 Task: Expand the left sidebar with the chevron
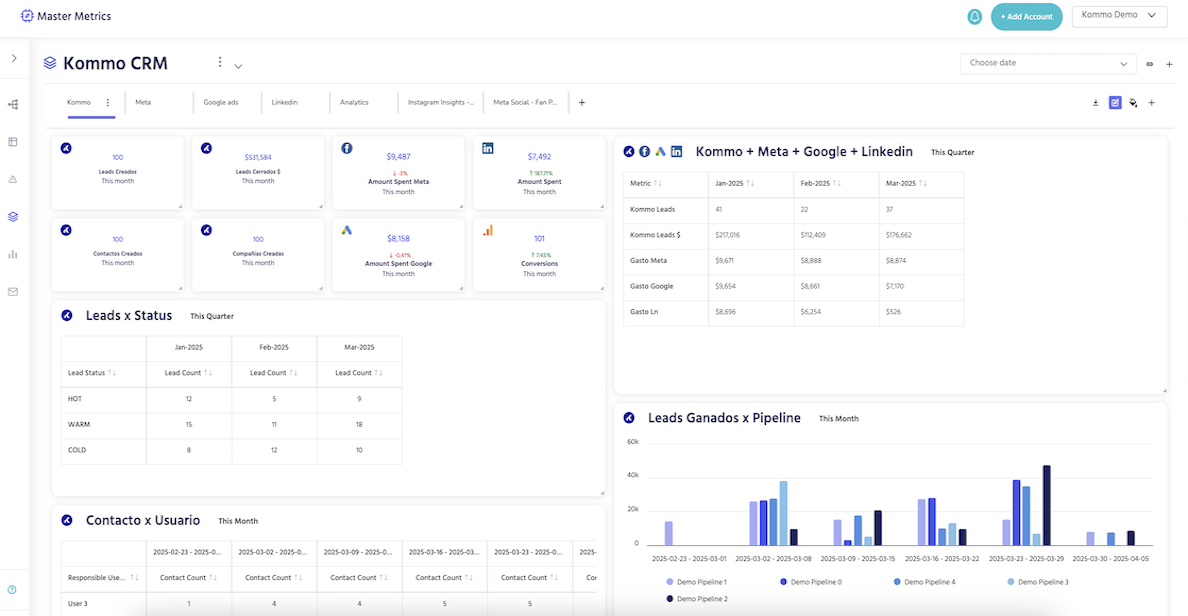14,59
